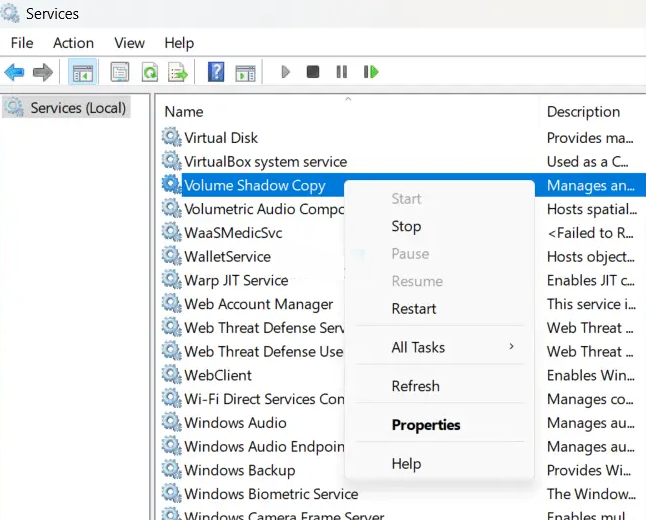Click the Description column header

[583, 112]
